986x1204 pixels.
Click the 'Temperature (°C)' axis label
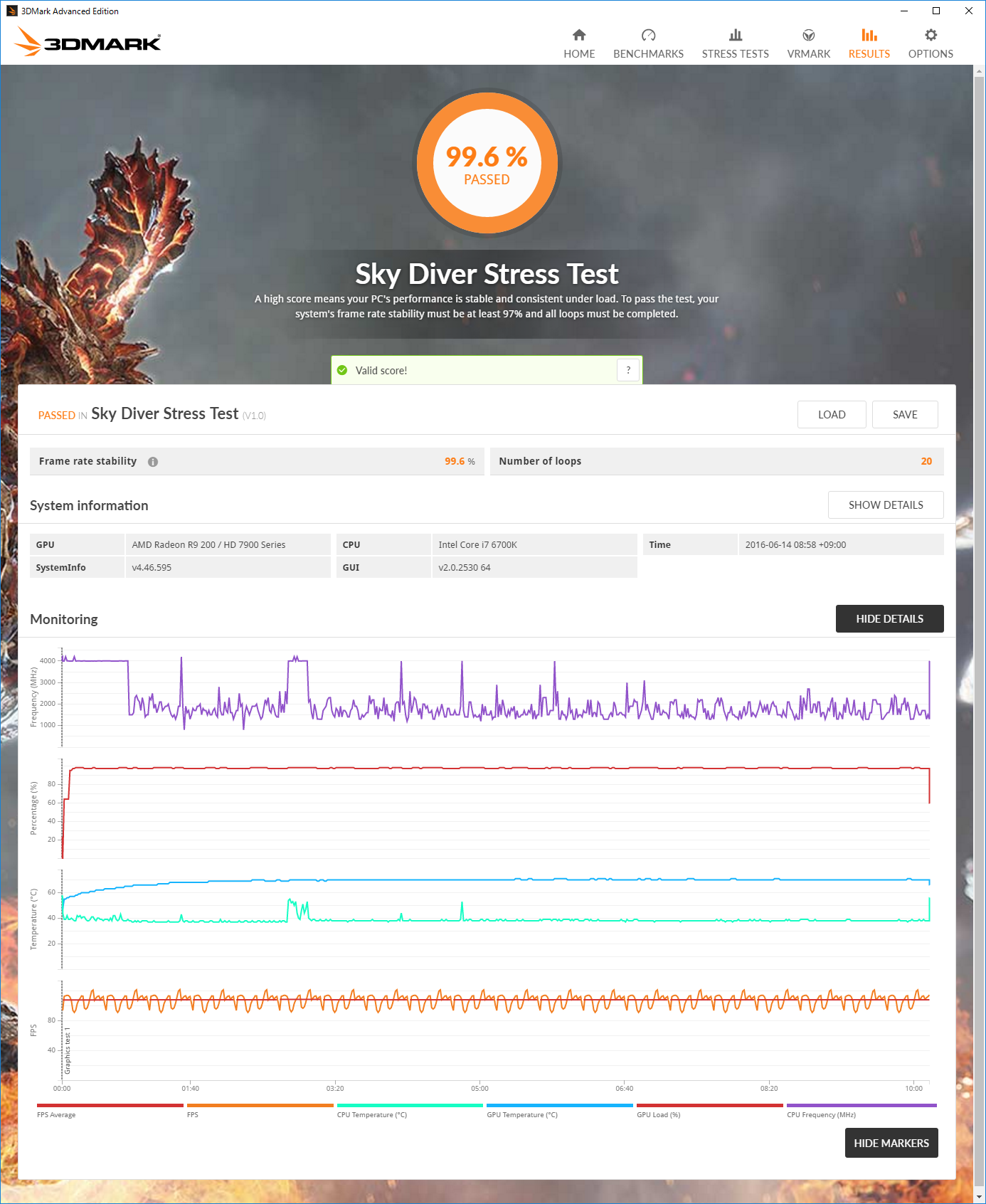[x=33, y=919]
